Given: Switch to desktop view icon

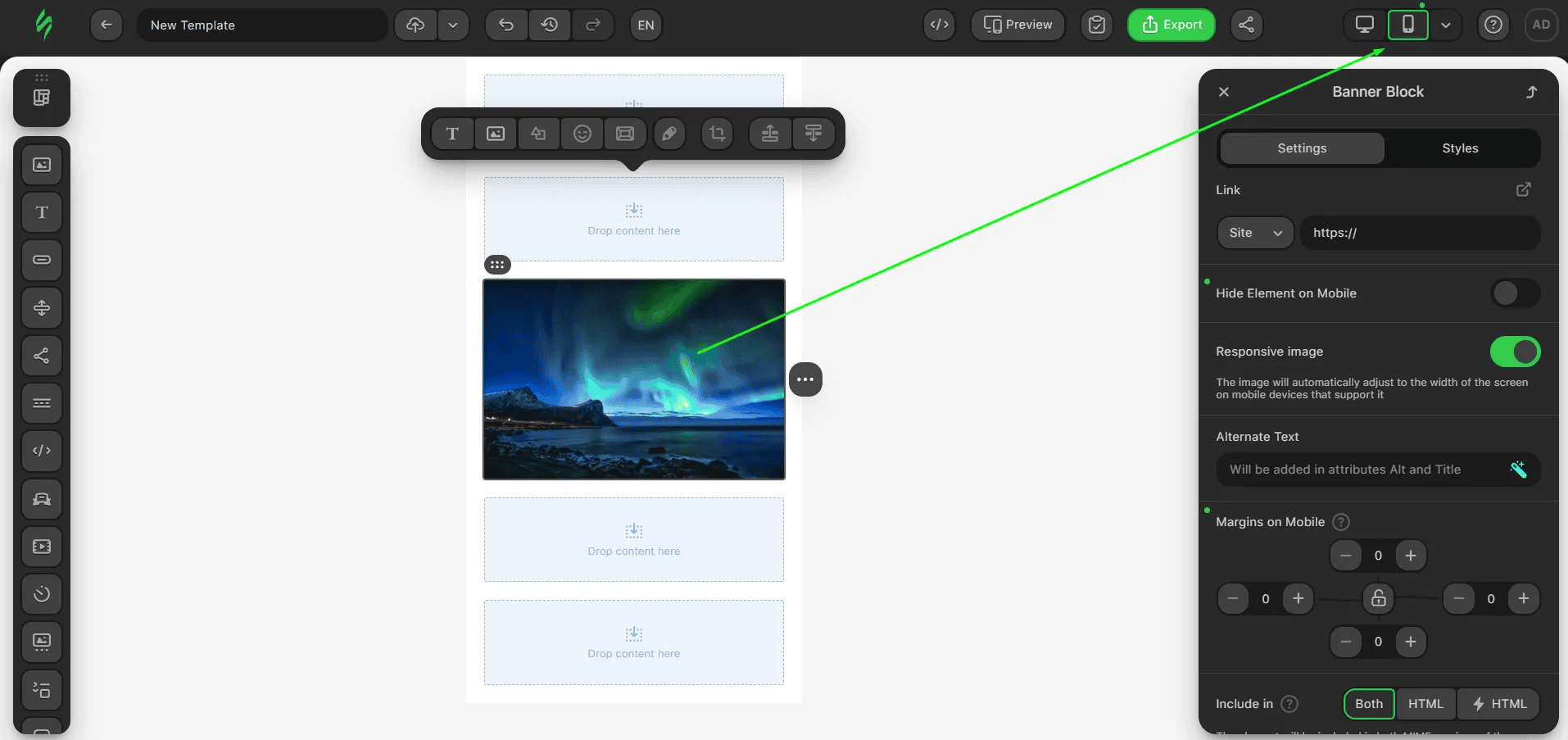Looking at the screenshot, I should pos(1365,25).
